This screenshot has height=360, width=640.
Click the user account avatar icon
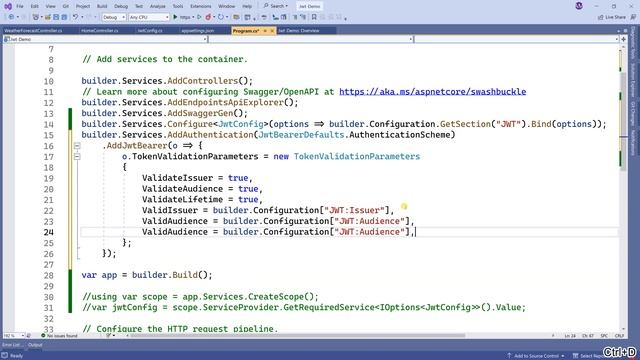point(579,6)
